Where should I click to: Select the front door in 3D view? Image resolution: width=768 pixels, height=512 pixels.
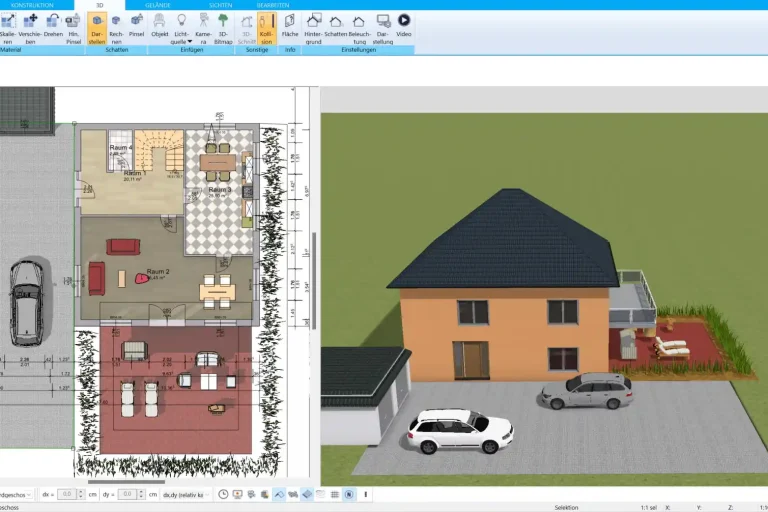tap(471, 360)
